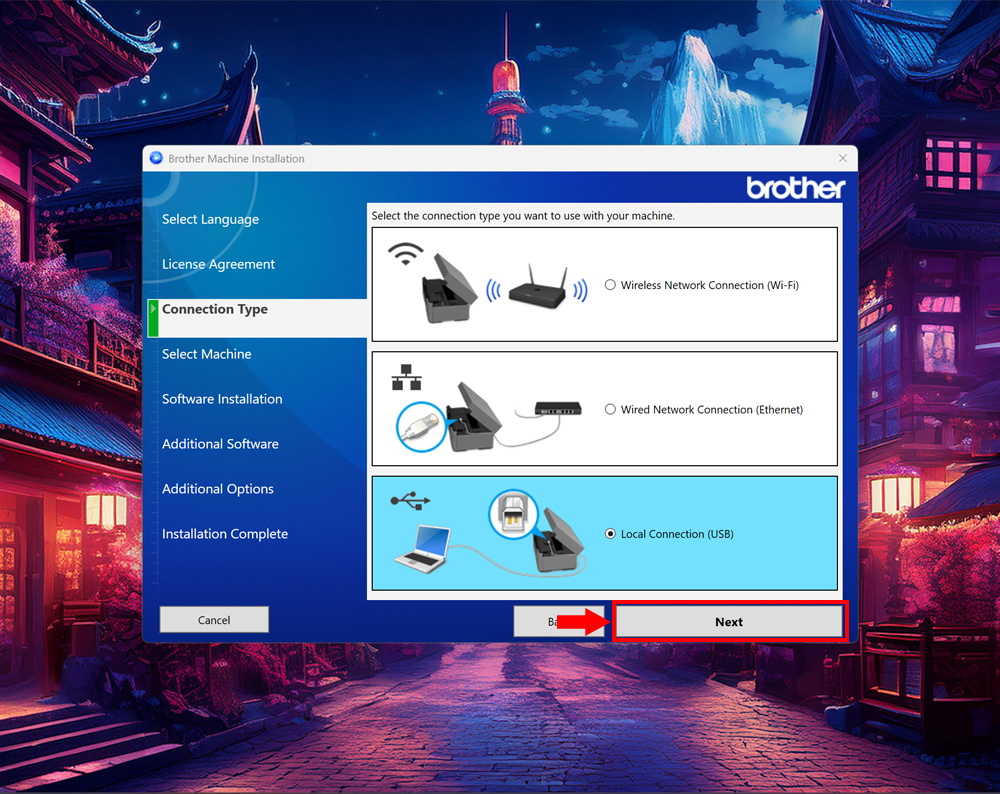Click the Next button

[729, 622]
